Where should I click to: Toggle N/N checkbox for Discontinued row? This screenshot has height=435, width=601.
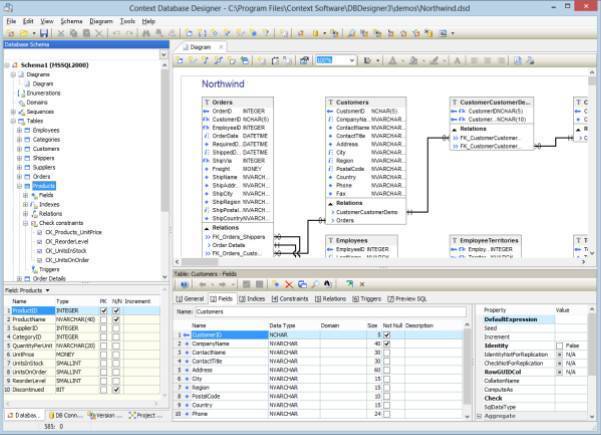[116, 389]
